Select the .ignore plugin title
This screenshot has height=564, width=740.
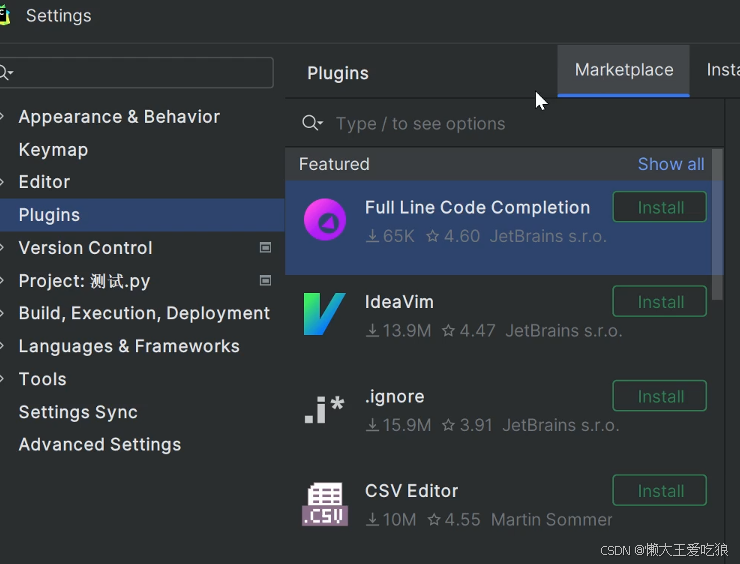[395, 396]
